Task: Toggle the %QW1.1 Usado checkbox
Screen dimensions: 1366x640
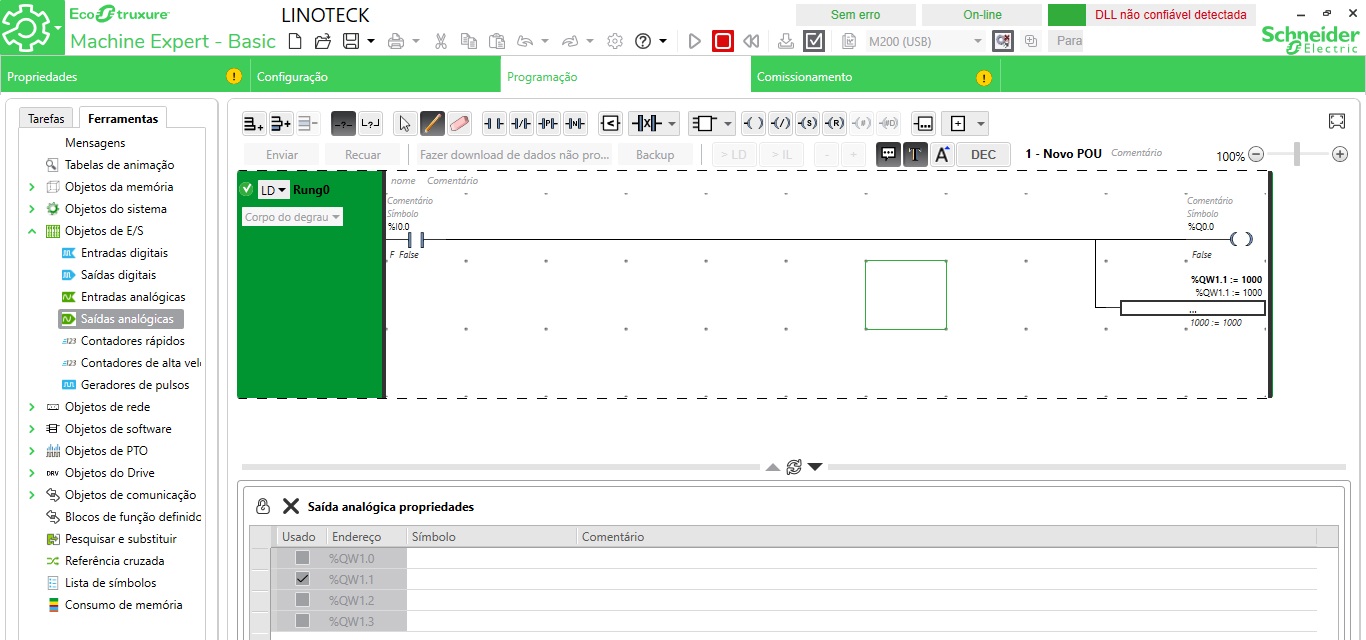Action: [x=302, y=579]
